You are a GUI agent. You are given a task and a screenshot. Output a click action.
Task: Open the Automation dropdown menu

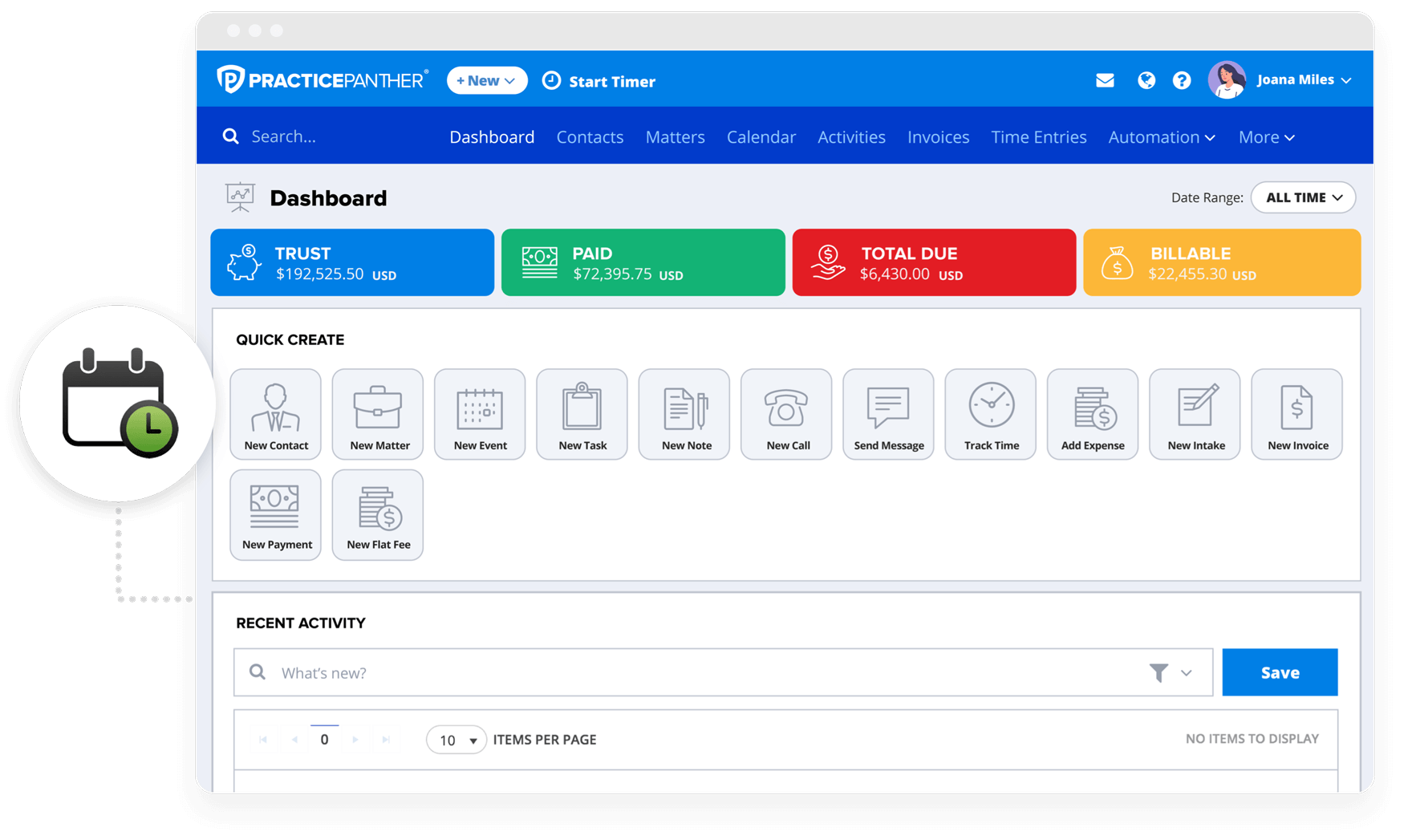tap(1161, 137)
